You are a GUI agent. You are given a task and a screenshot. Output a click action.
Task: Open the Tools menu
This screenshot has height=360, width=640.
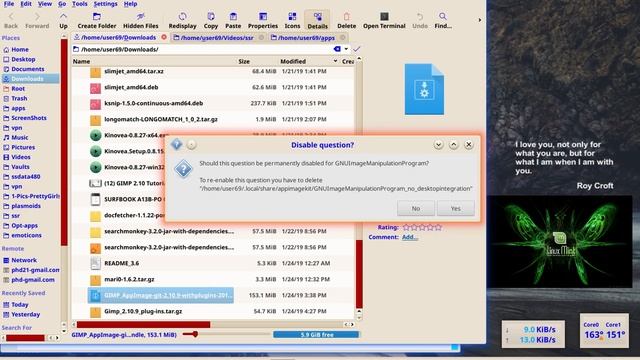pyautogui.click(x=80, y=4)
